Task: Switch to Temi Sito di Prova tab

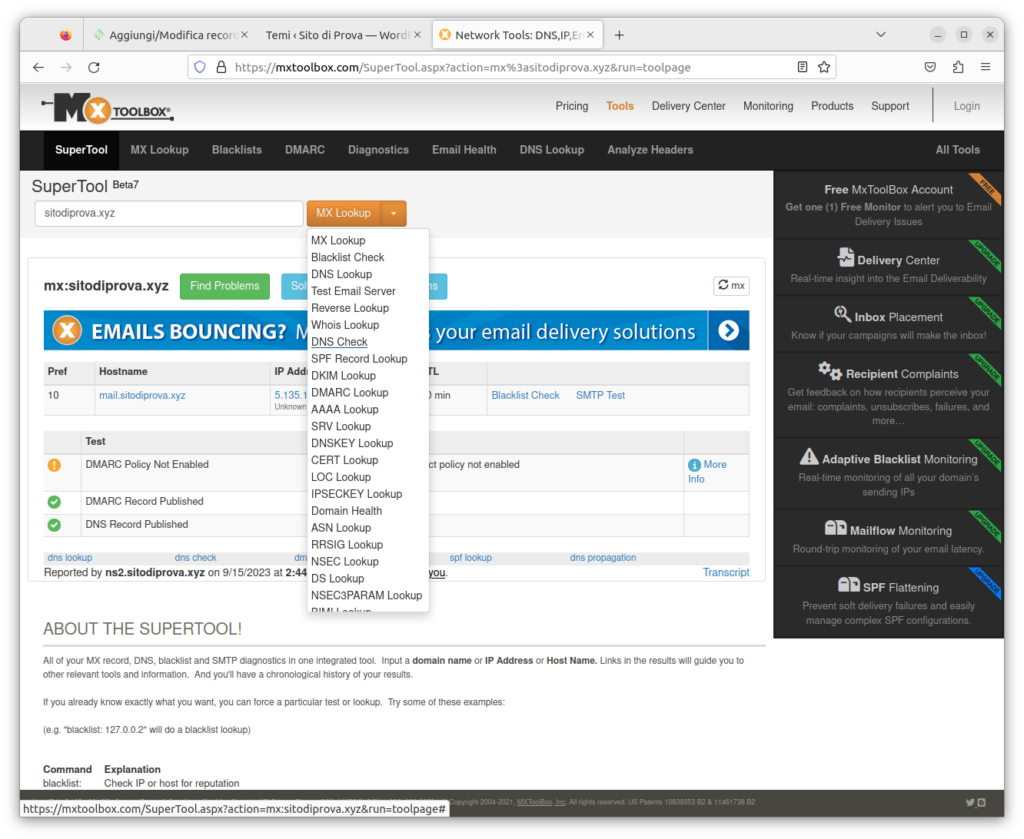Action: point(342,35)
